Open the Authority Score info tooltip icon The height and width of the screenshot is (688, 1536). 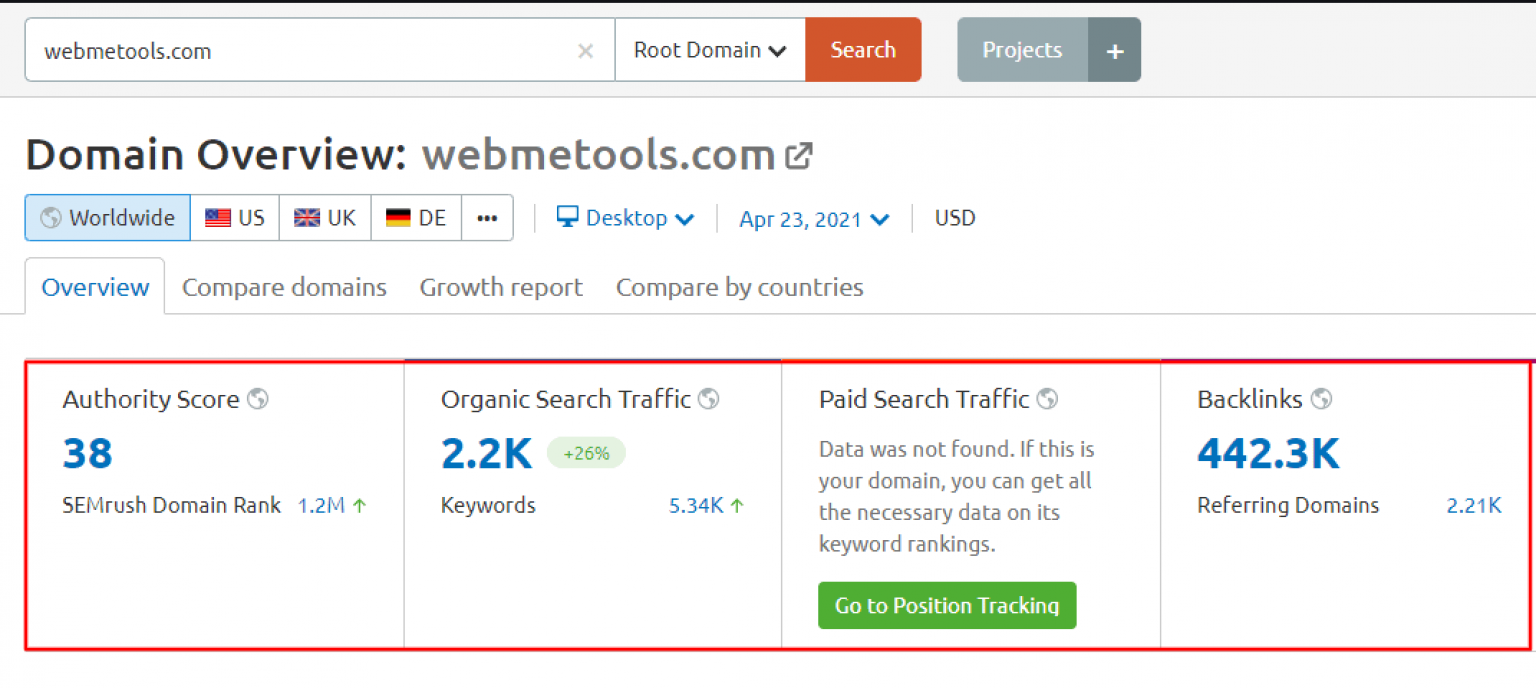click(x=258, y=398)
